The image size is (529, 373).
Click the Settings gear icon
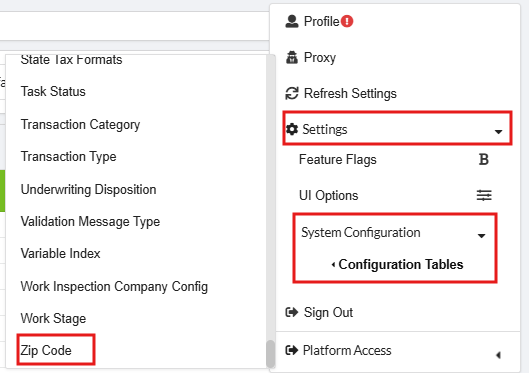click(292, 129)
